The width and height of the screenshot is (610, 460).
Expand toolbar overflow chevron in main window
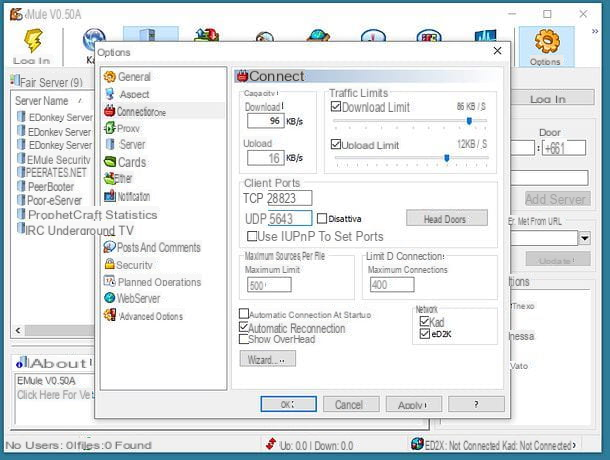(x=594, y=31)
